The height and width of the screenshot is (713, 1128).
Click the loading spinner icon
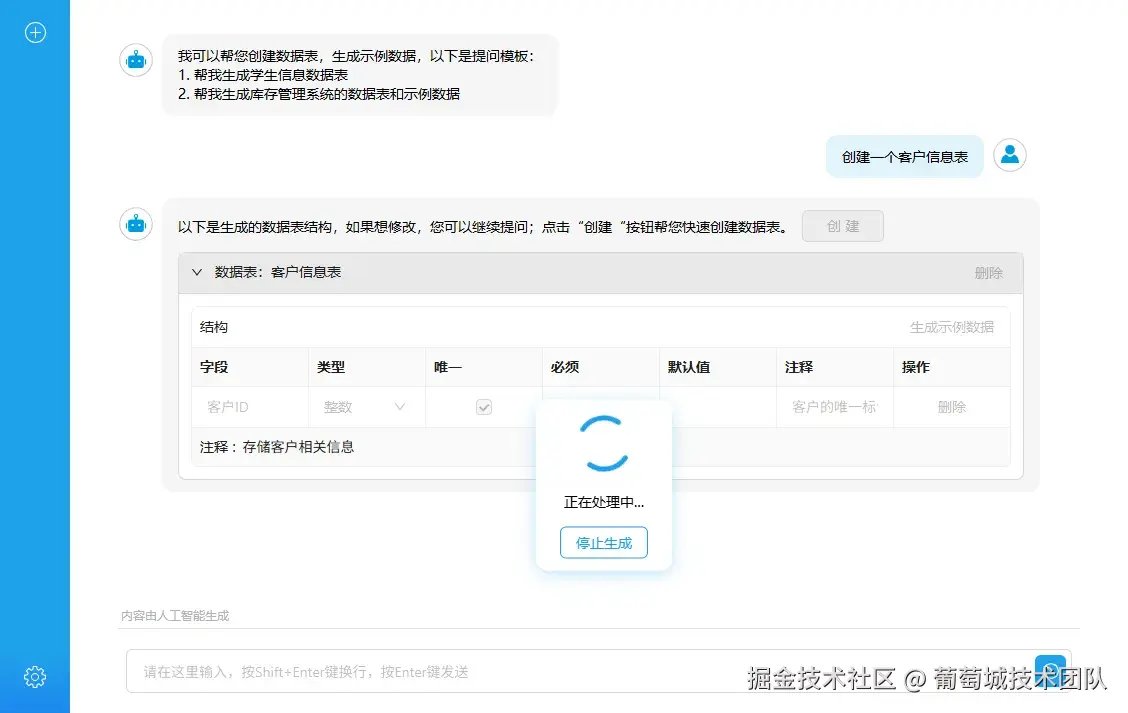point(604,443)
